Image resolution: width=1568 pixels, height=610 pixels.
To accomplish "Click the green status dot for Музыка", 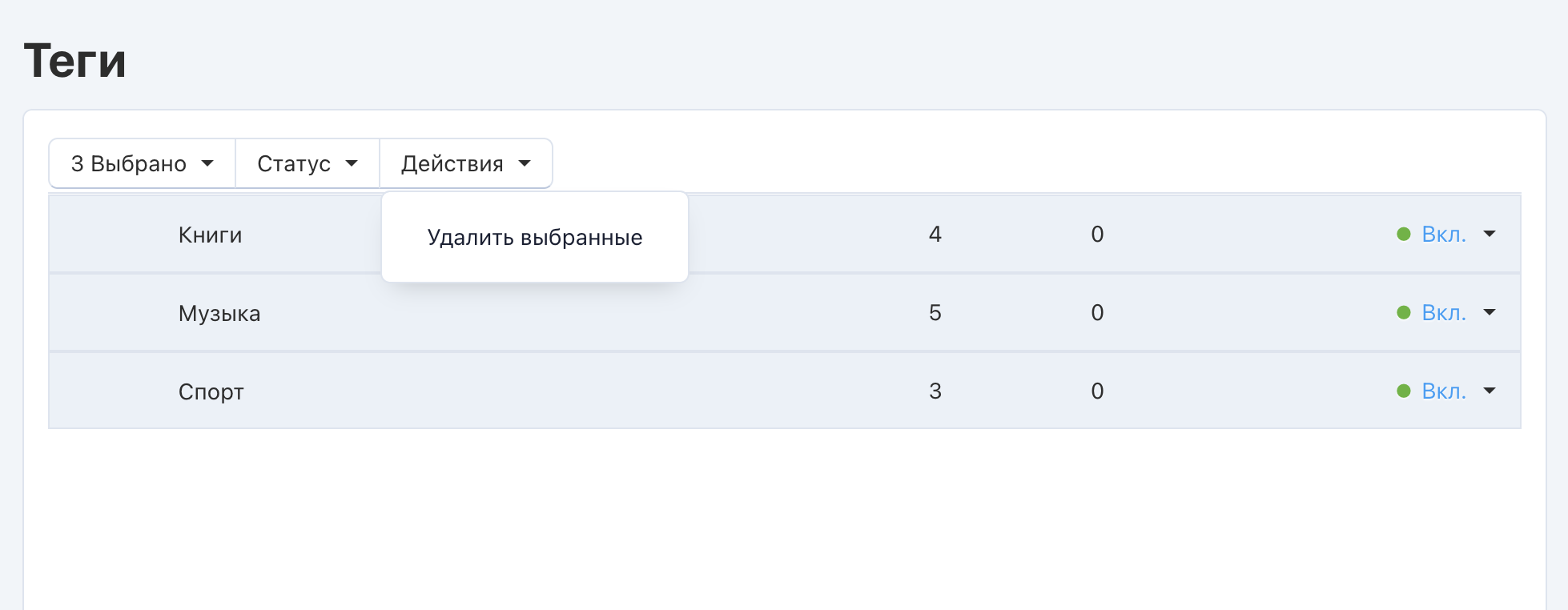I will click(1403, 313).
